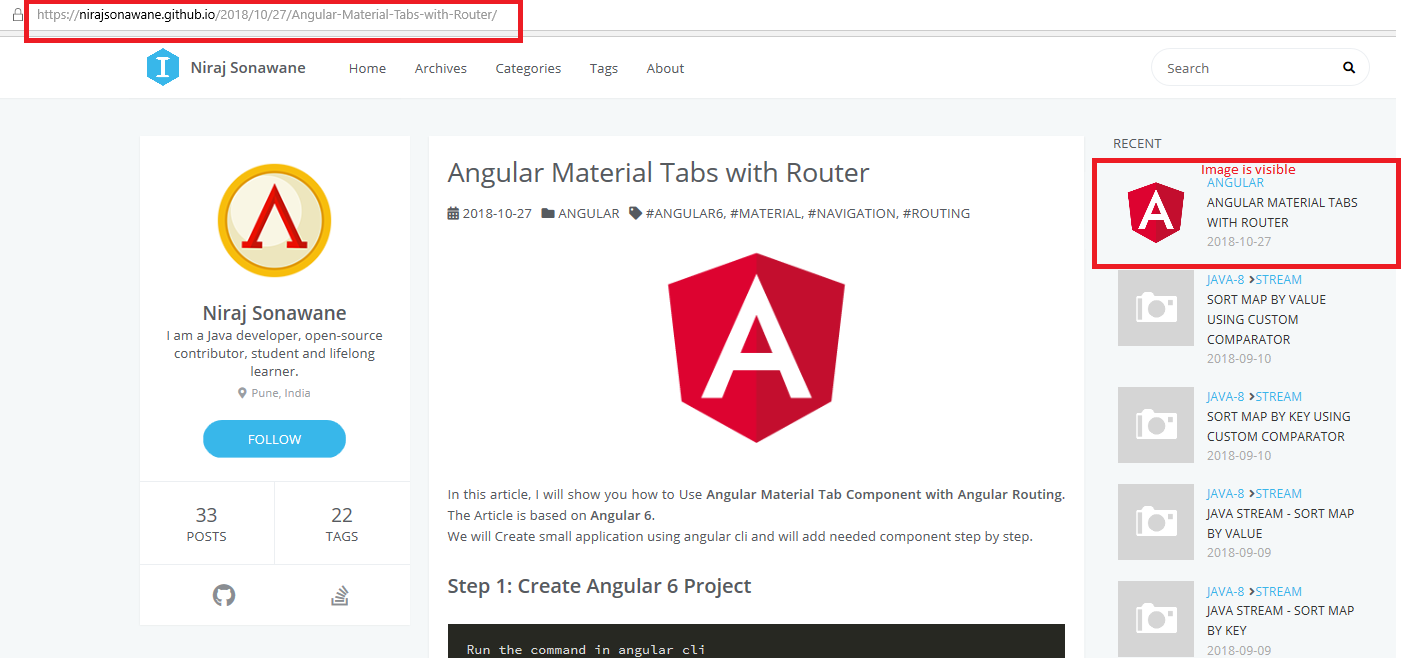Open the GitHub profile icon

224,595
